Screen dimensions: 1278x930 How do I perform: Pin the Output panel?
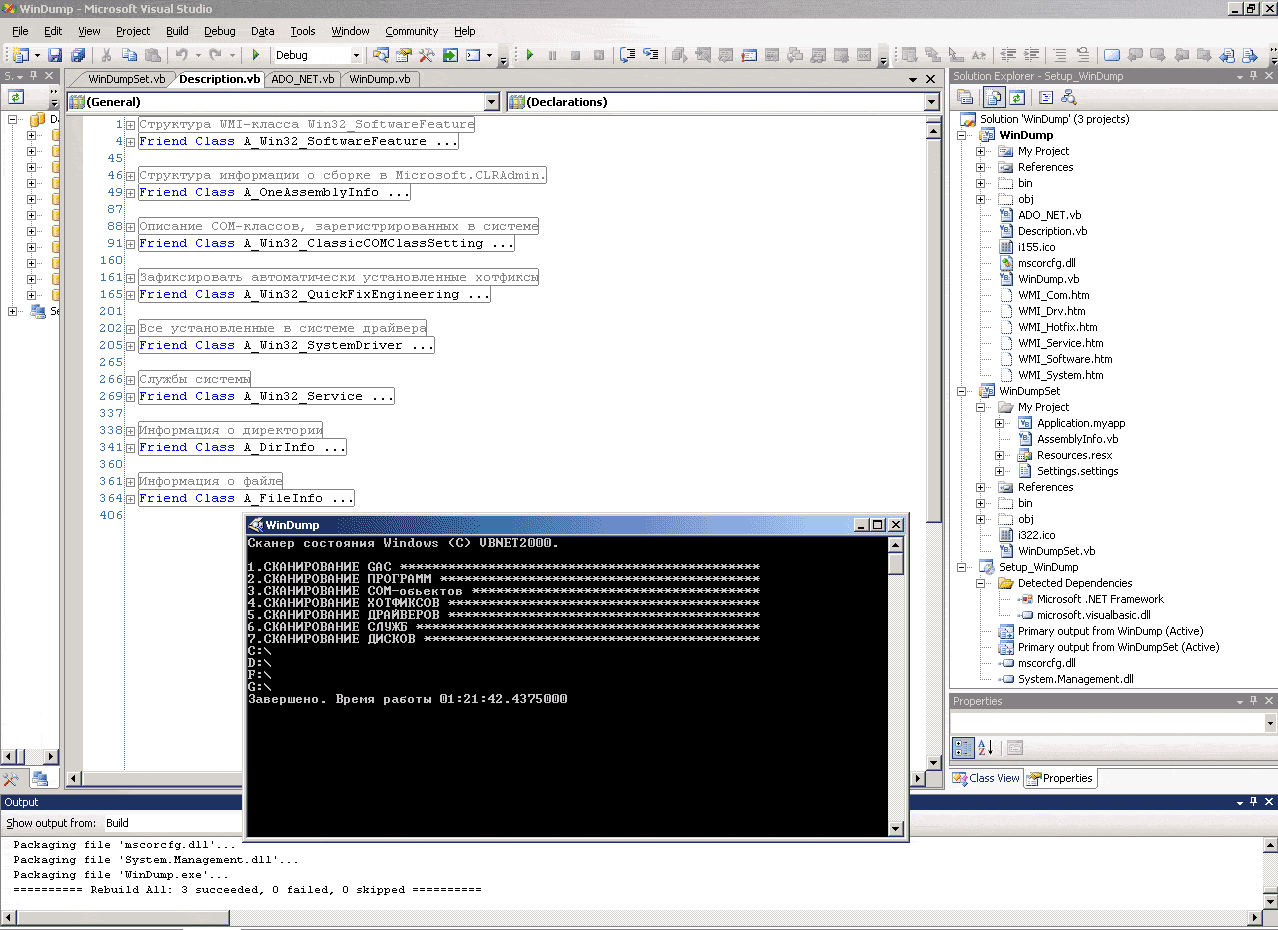(1254, 802)
